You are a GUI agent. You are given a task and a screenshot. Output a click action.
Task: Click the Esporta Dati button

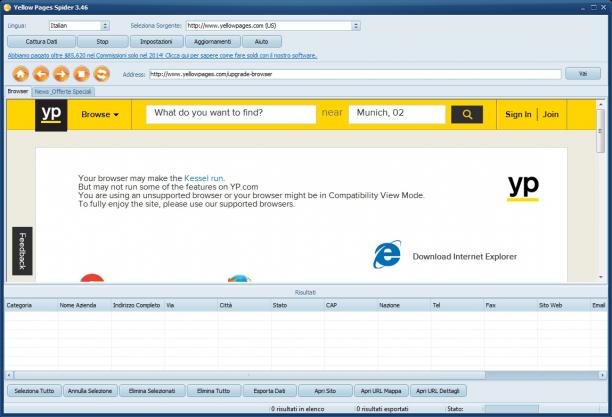269,391
